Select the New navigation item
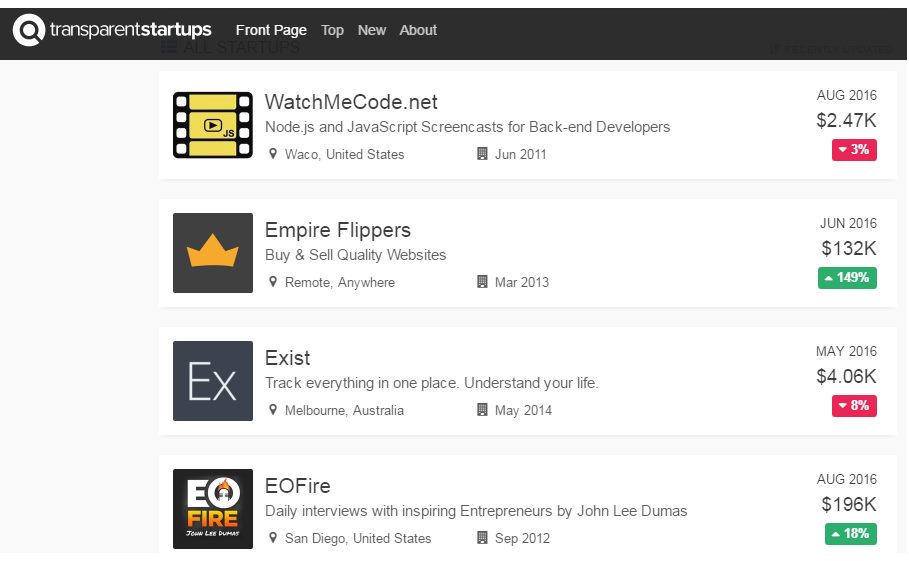Viewport: 909px width, 561px height. point(372,30)
